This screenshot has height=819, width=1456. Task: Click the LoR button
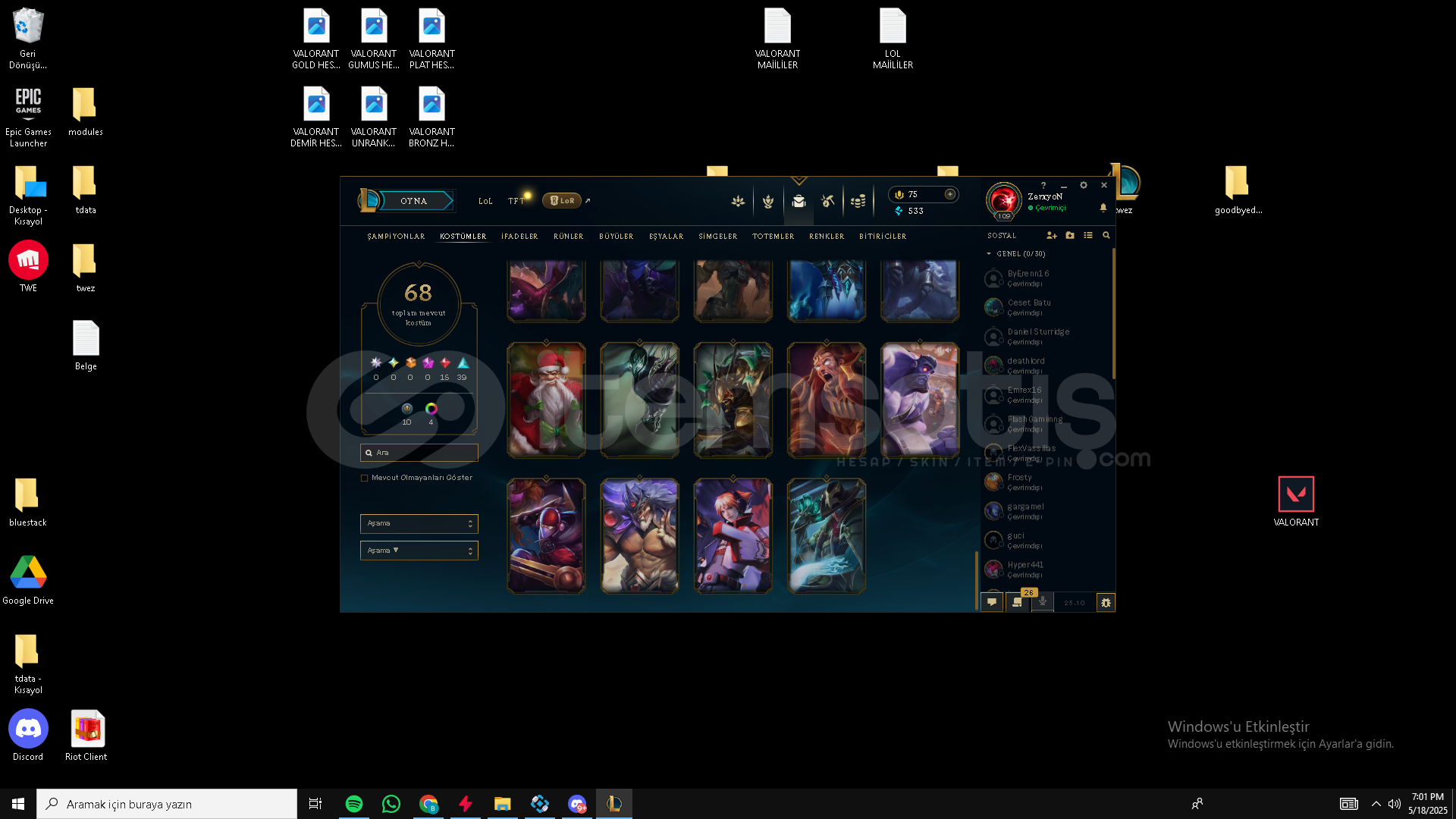point(562,201)
